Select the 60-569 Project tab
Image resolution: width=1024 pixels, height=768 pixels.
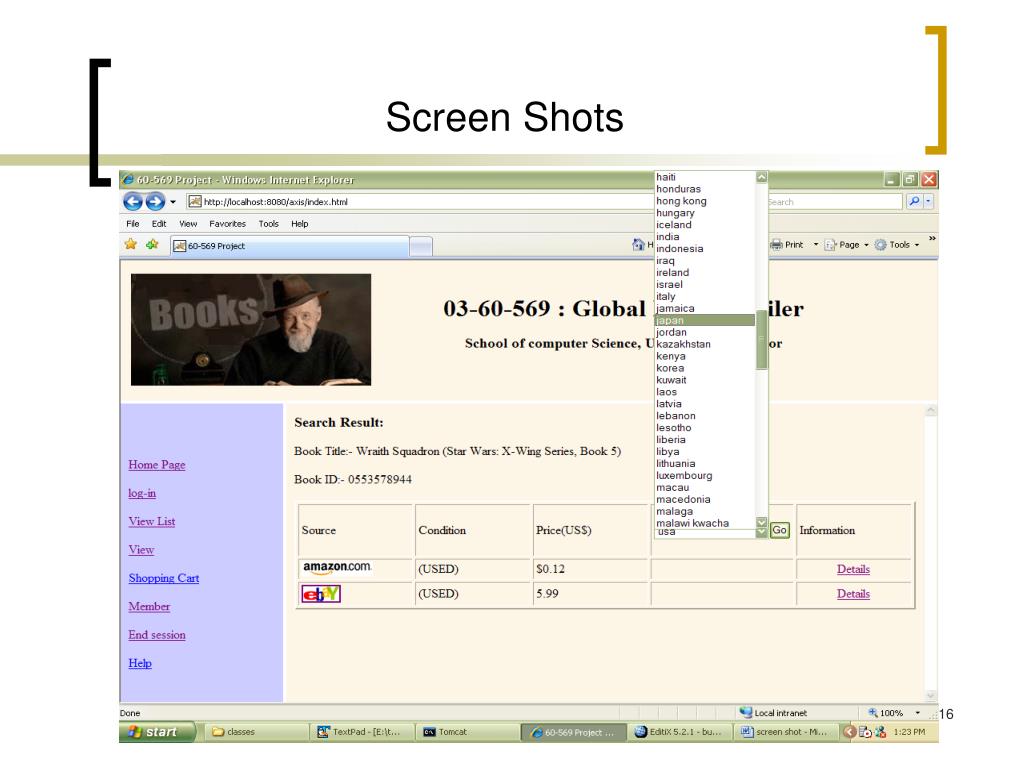click(289, 246)
